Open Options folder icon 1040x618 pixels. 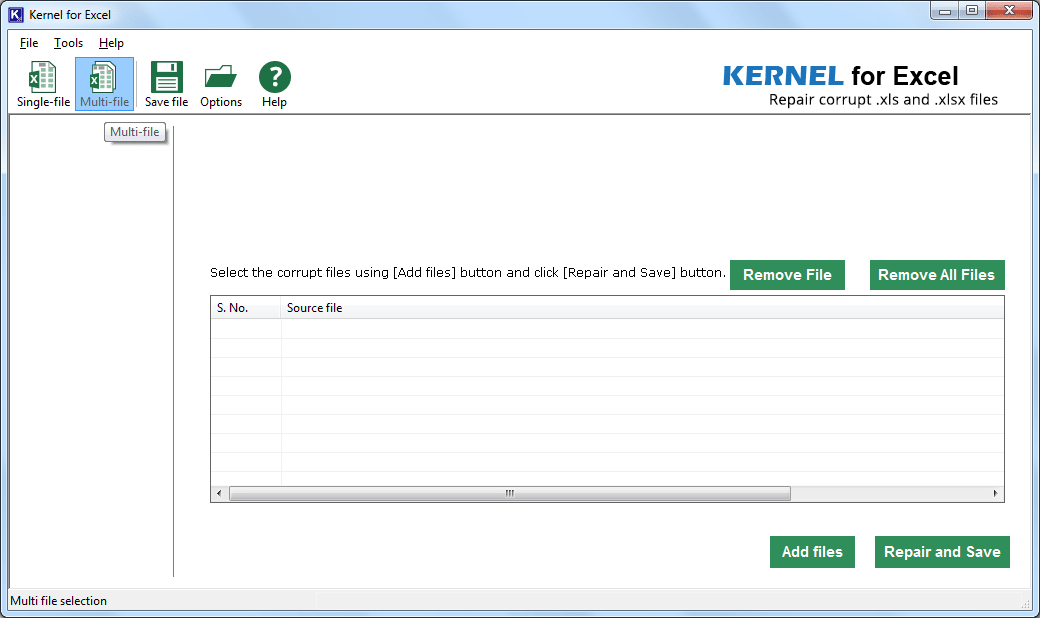pyautogui.click(x=221, y=84)
